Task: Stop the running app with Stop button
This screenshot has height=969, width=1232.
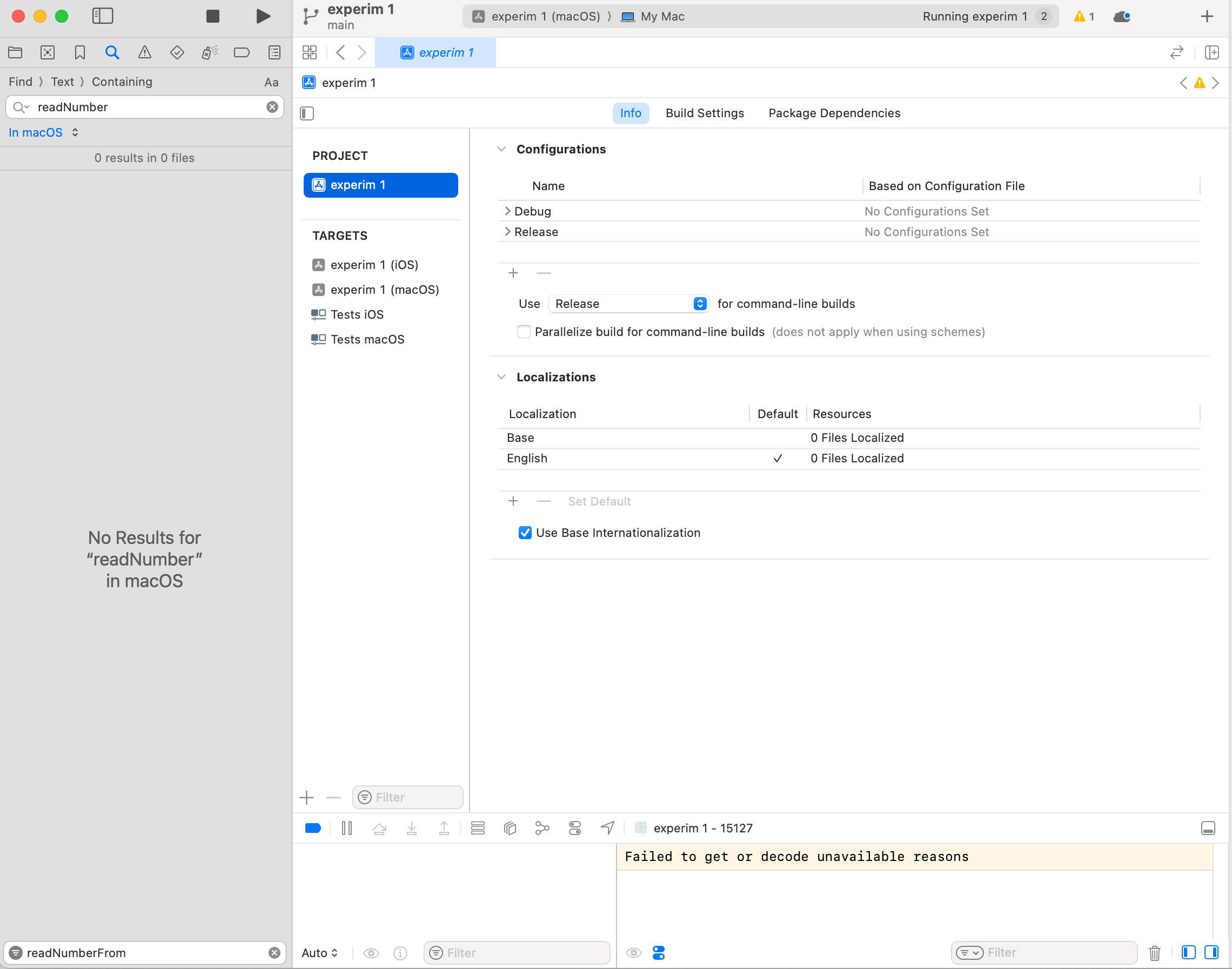Action: pos(212,16)
